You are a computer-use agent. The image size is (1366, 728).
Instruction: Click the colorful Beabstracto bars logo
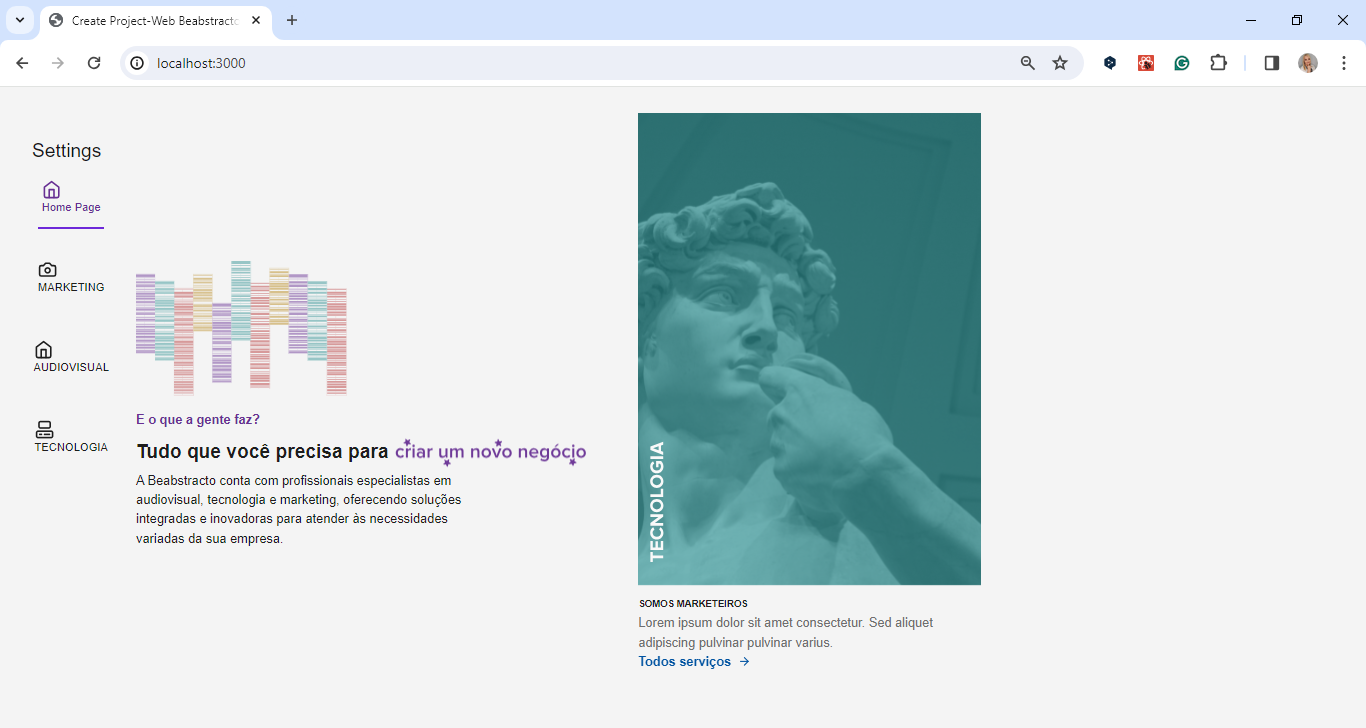coord(241,328)
